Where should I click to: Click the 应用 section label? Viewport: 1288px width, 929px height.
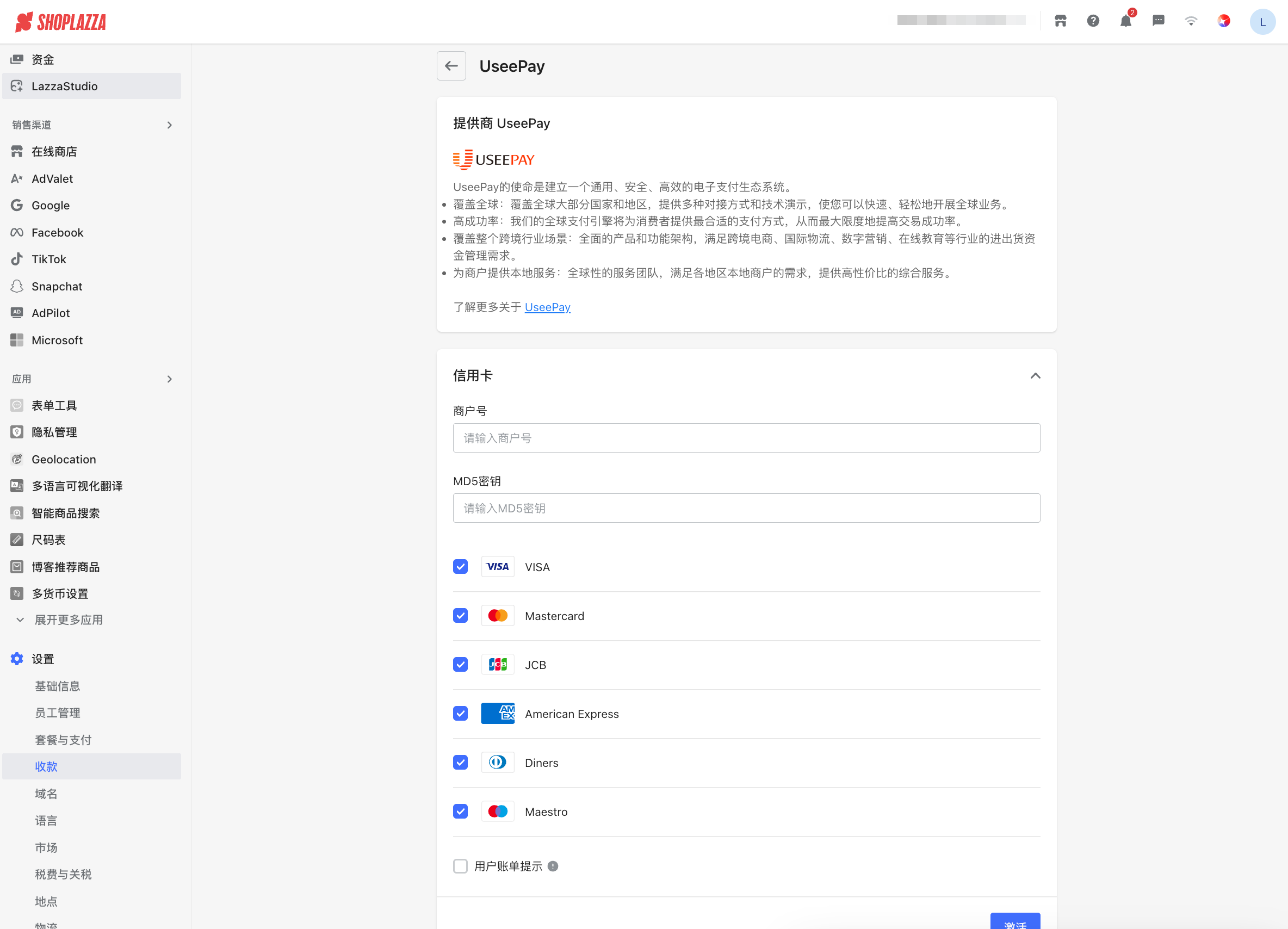tap(22, 379)
